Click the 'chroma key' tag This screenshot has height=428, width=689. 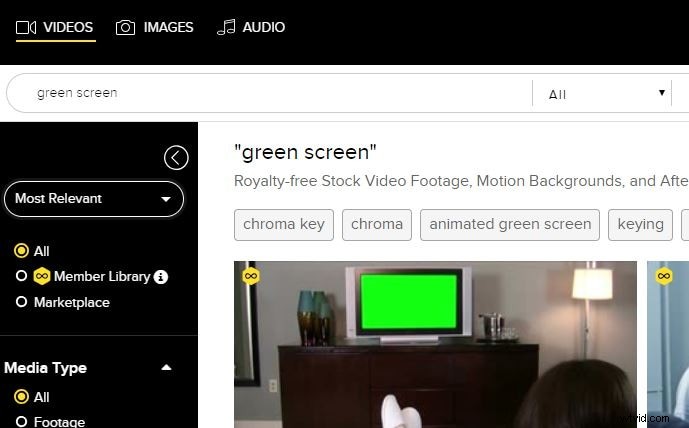284,225
